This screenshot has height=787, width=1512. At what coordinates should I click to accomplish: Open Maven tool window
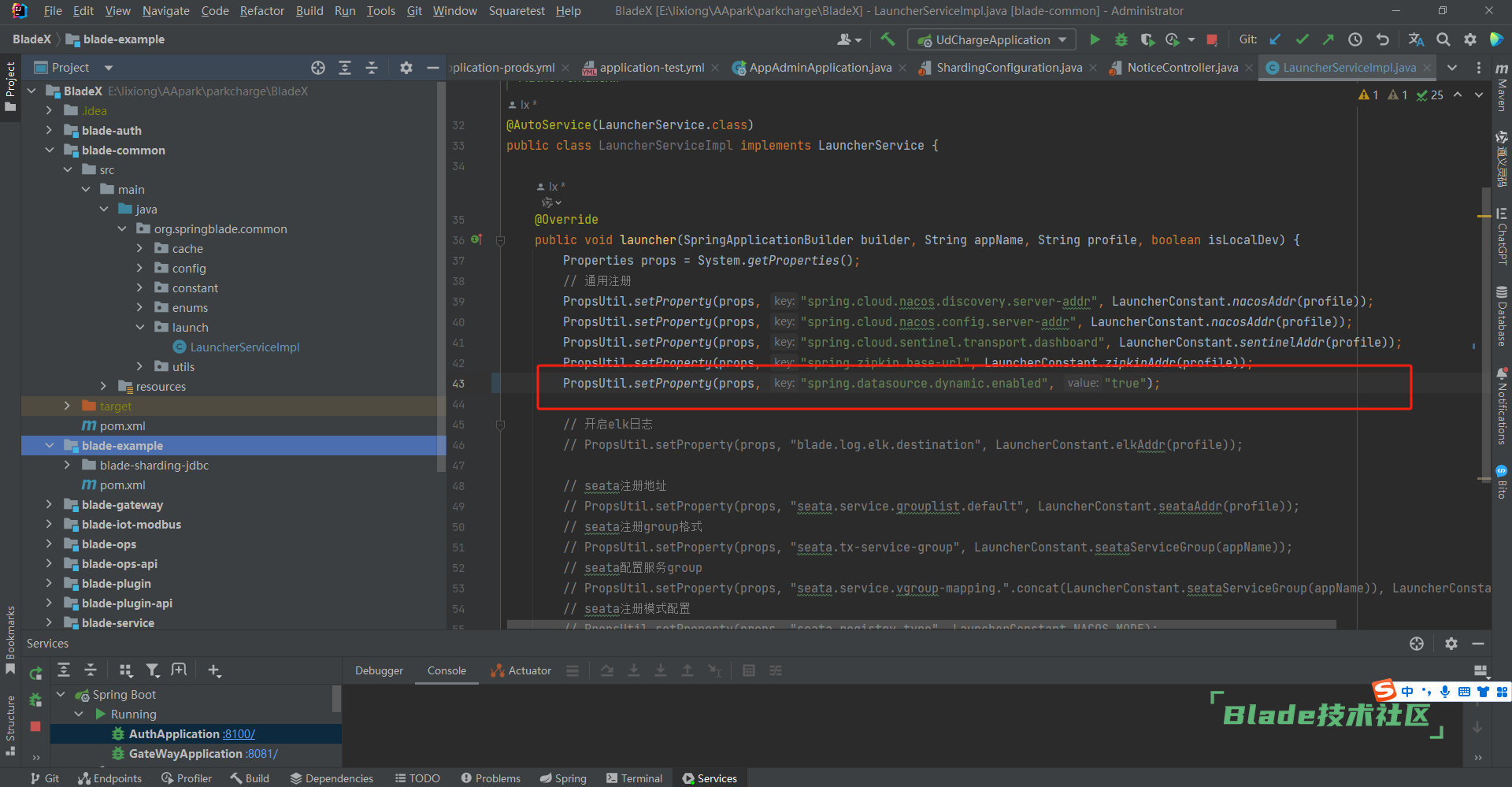pos(1502,87)
